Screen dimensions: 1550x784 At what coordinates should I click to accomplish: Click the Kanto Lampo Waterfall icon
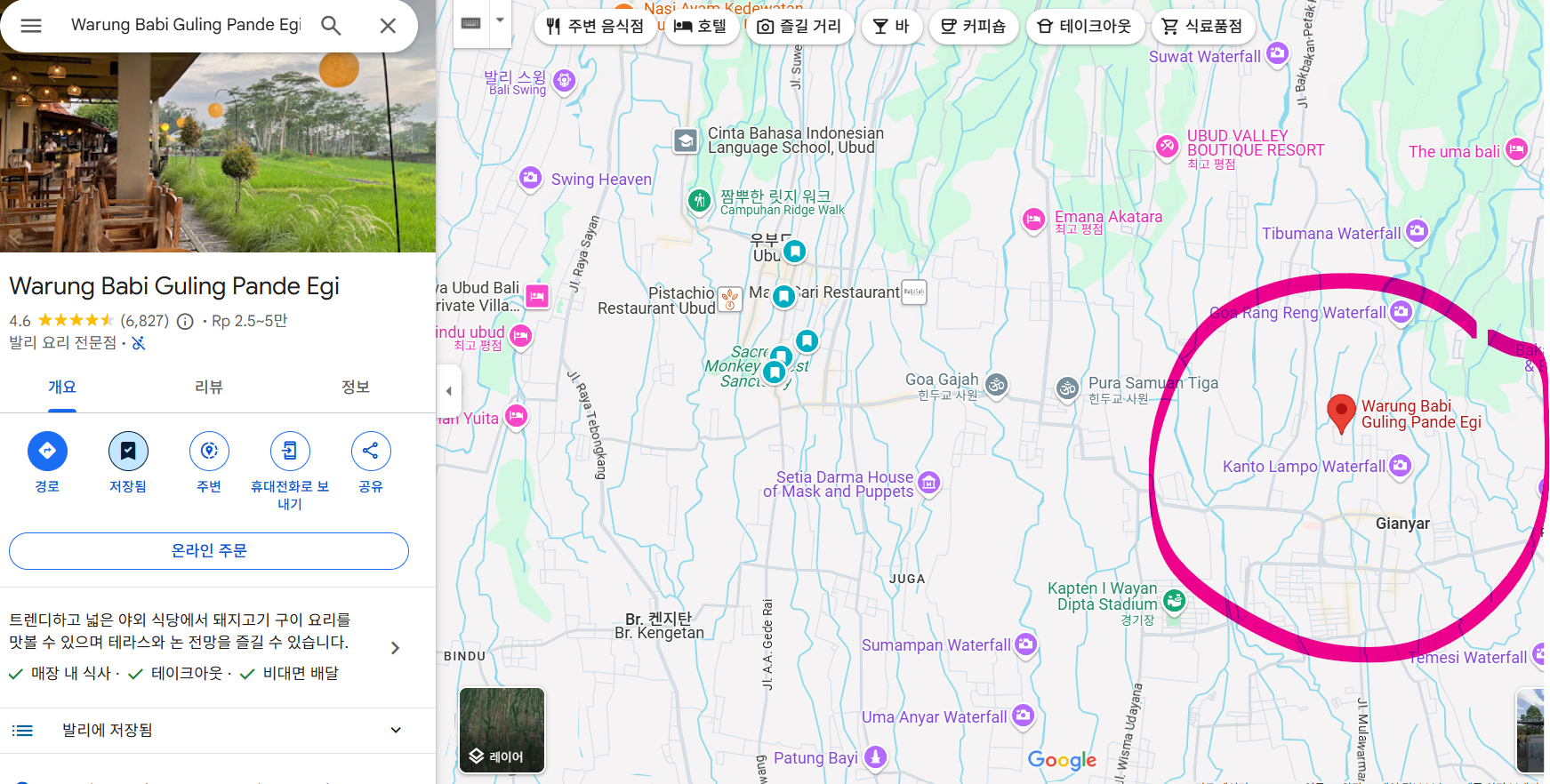click(x=1400, y=465)
